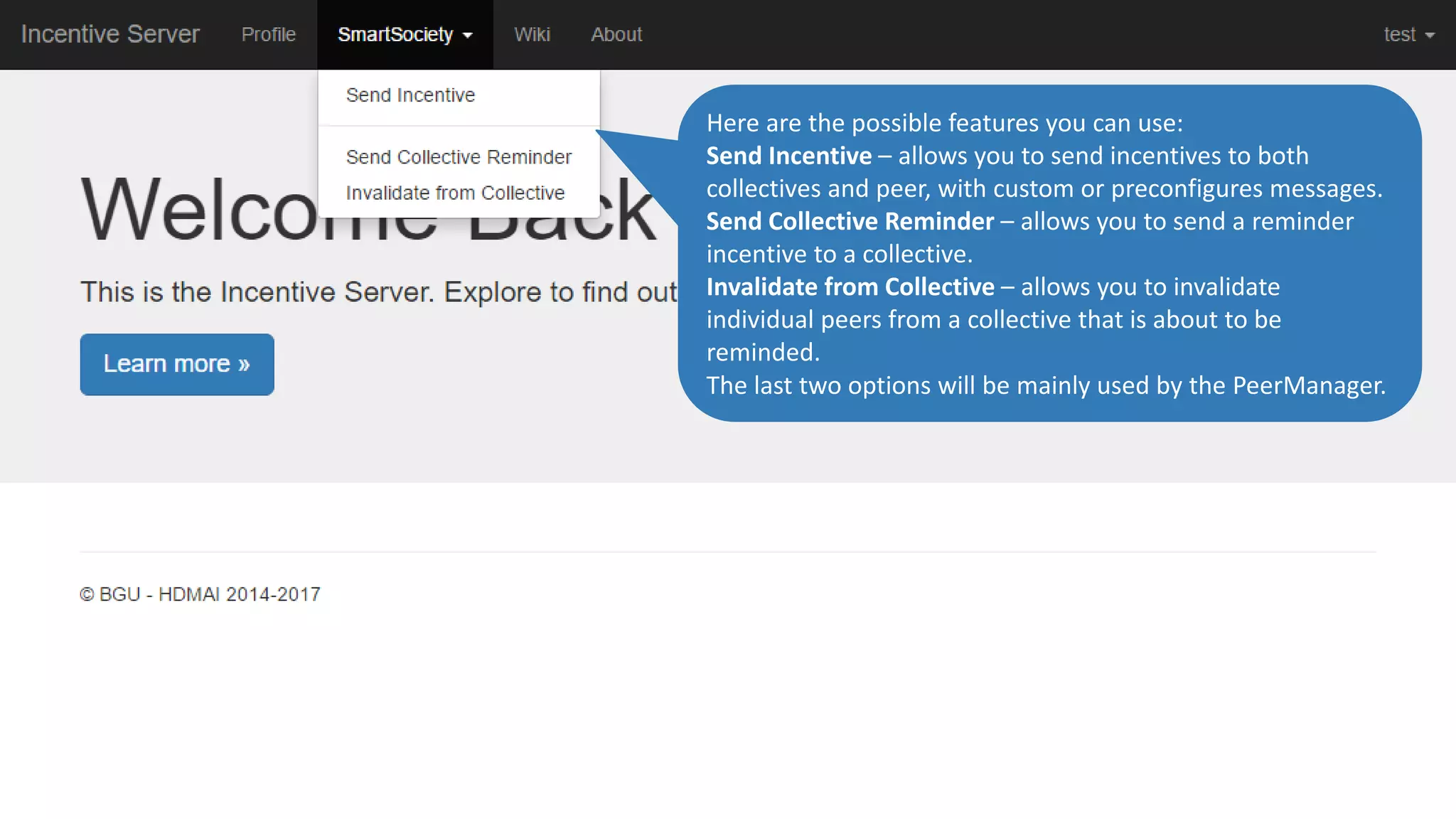Click the text 'This is the Incentive Server'
The height and width of the screenshot is (819, 1456).
click(x=257, y=291)
